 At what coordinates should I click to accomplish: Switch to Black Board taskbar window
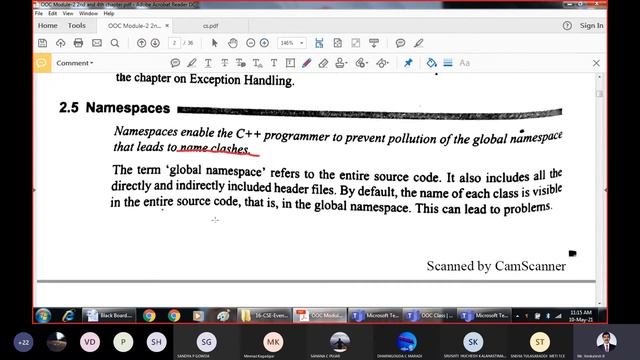[109, 316]
